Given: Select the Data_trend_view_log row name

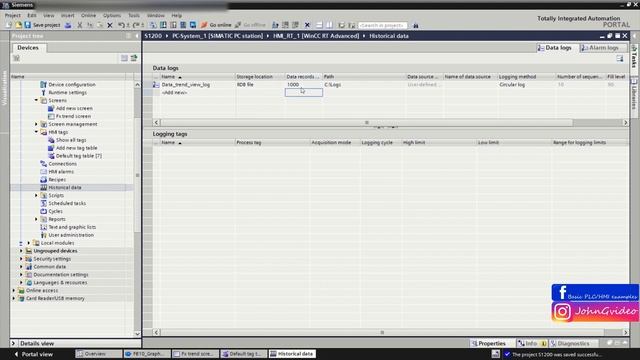Looking at the screenshot, I should (x=186, y=84).
